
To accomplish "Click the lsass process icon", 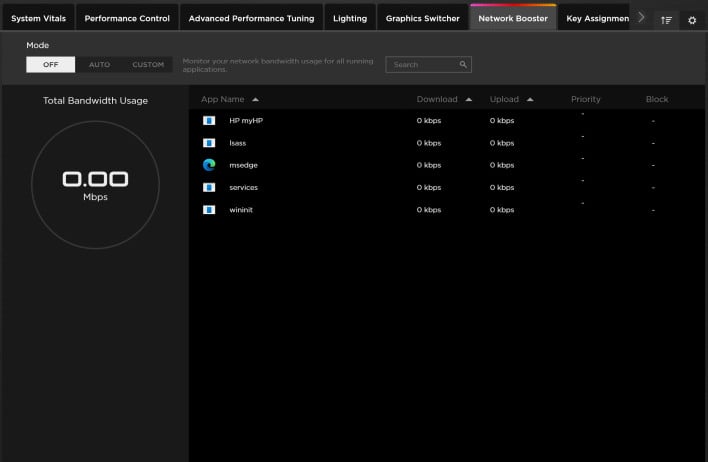I will tap(209, 143).
